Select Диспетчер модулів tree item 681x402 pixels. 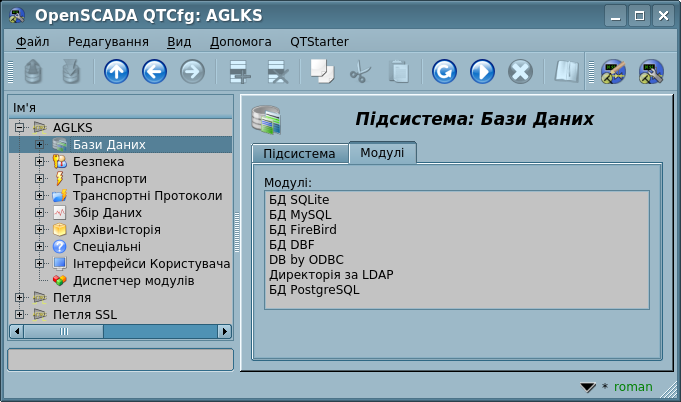pyautogui.click(x=133, y=281)
